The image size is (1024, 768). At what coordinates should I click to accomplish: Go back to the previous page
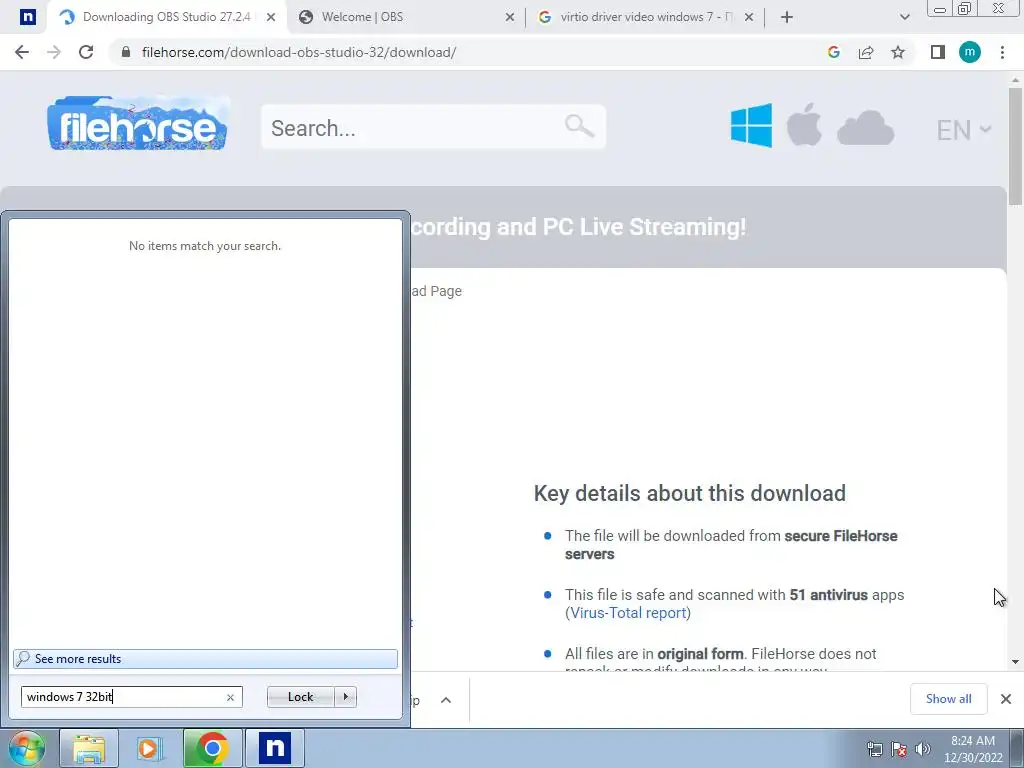click(x=22, y=52)
